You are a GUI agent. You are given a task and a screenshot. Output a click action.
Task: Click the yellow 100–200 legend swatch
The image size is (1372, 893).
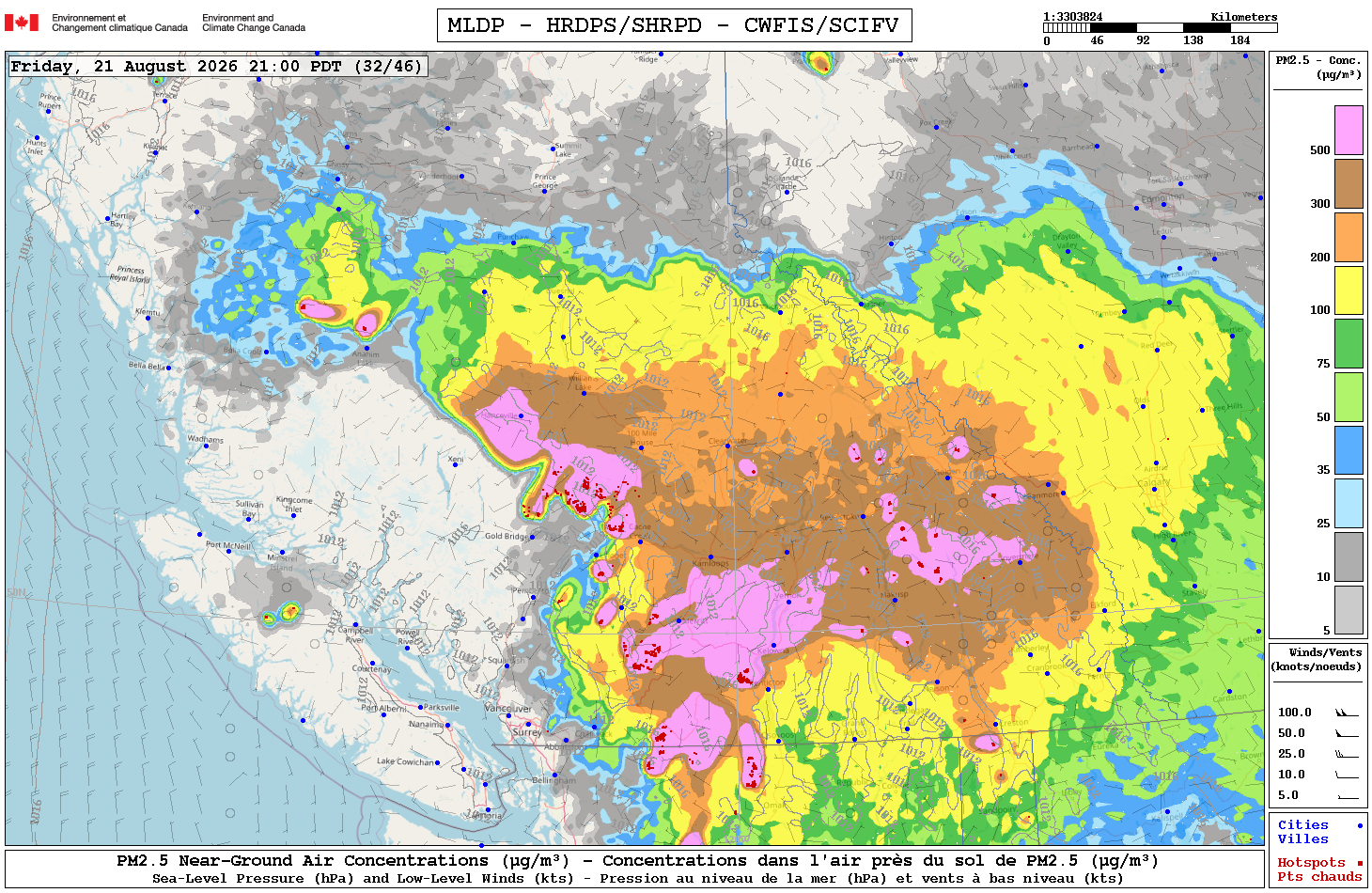click(x=1349, y=290)
